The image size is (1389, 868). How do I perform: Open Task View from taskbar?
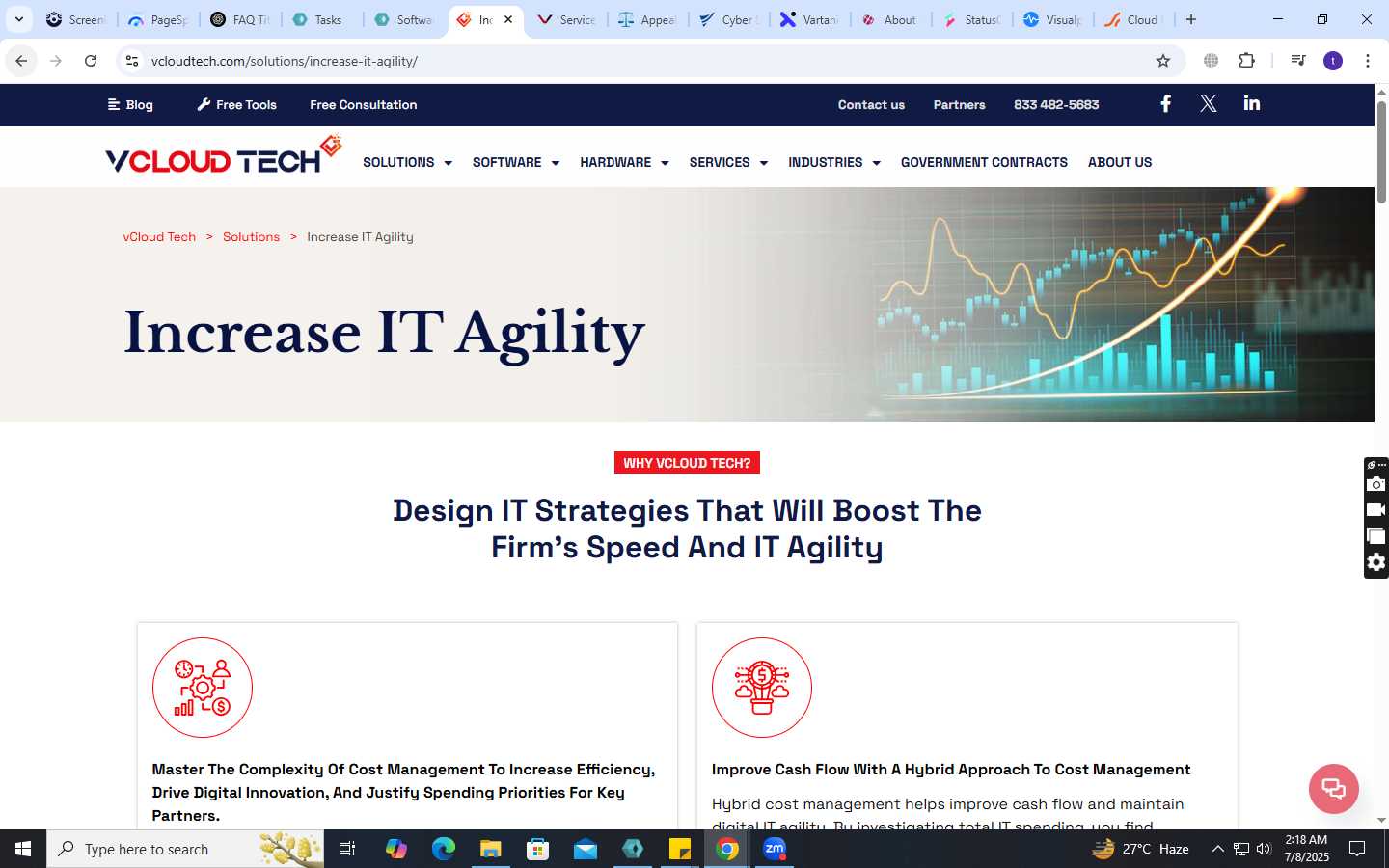pos(347,849)
